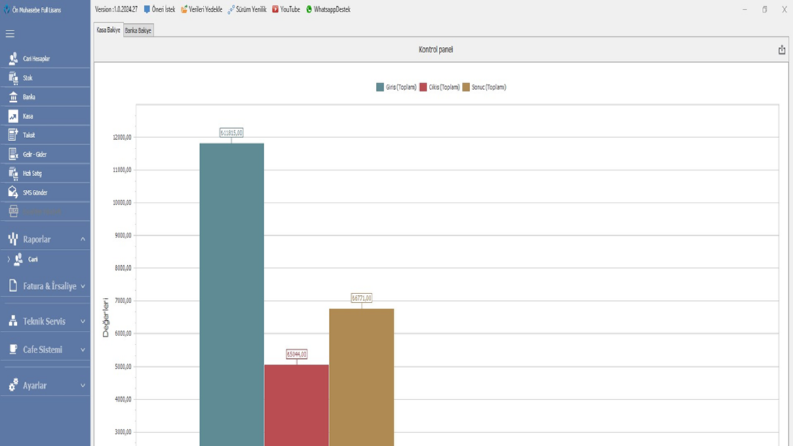Open the Taksit icon in the sidebar
793x446 pixels.
[x=13, y=135]
